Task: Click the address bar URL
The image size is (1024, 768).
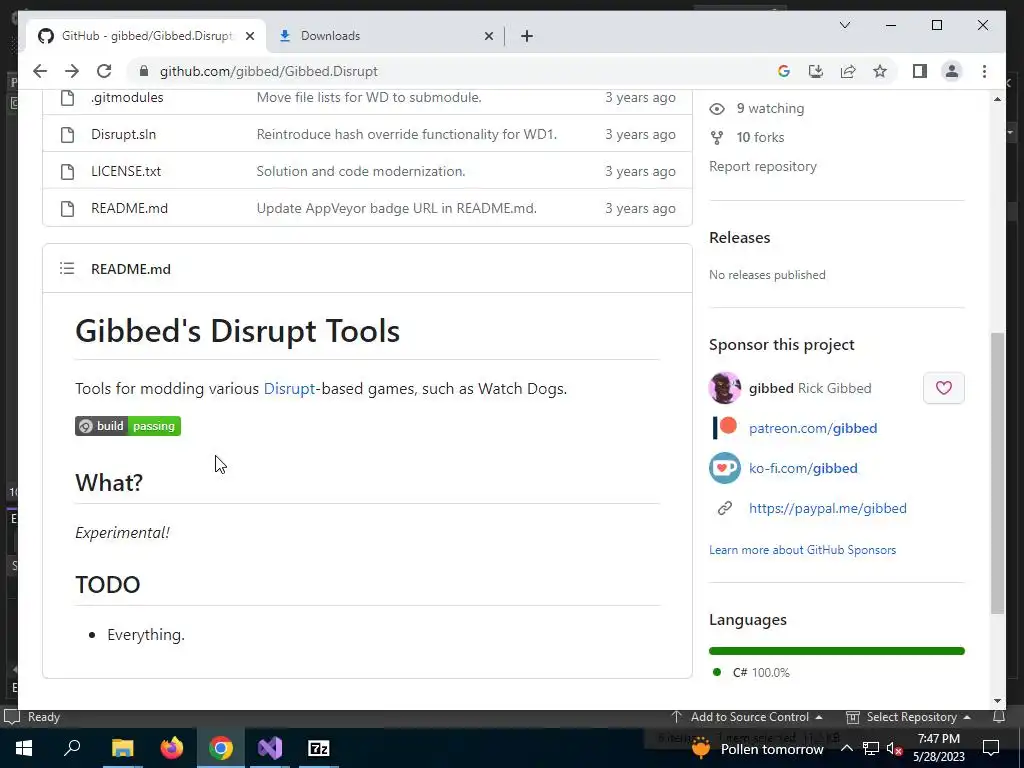Action: pos(268,71)
